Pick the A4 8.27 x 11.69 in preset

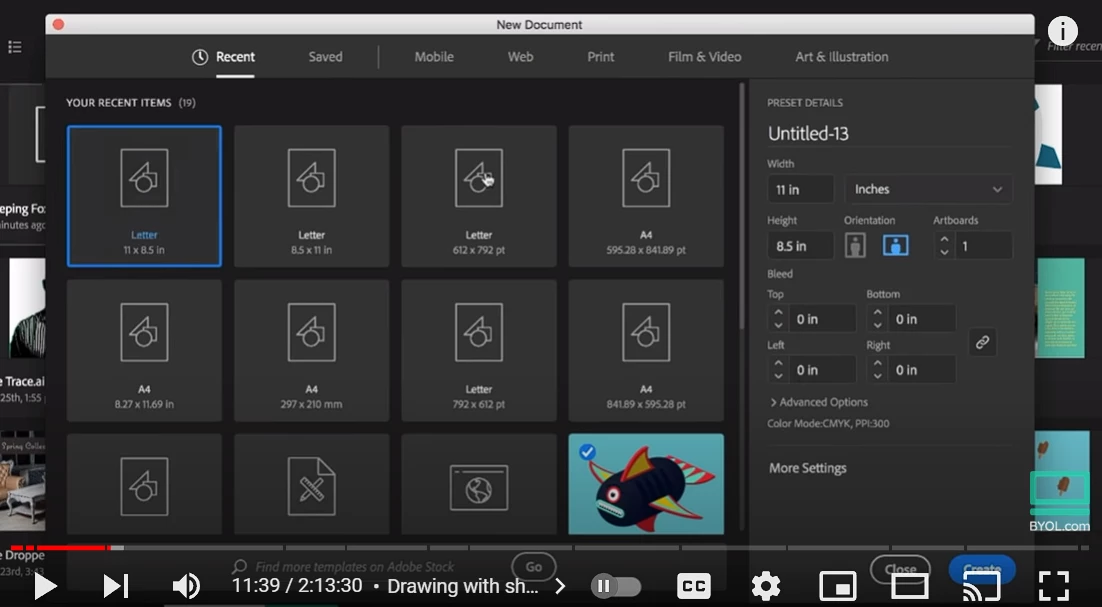144,351
